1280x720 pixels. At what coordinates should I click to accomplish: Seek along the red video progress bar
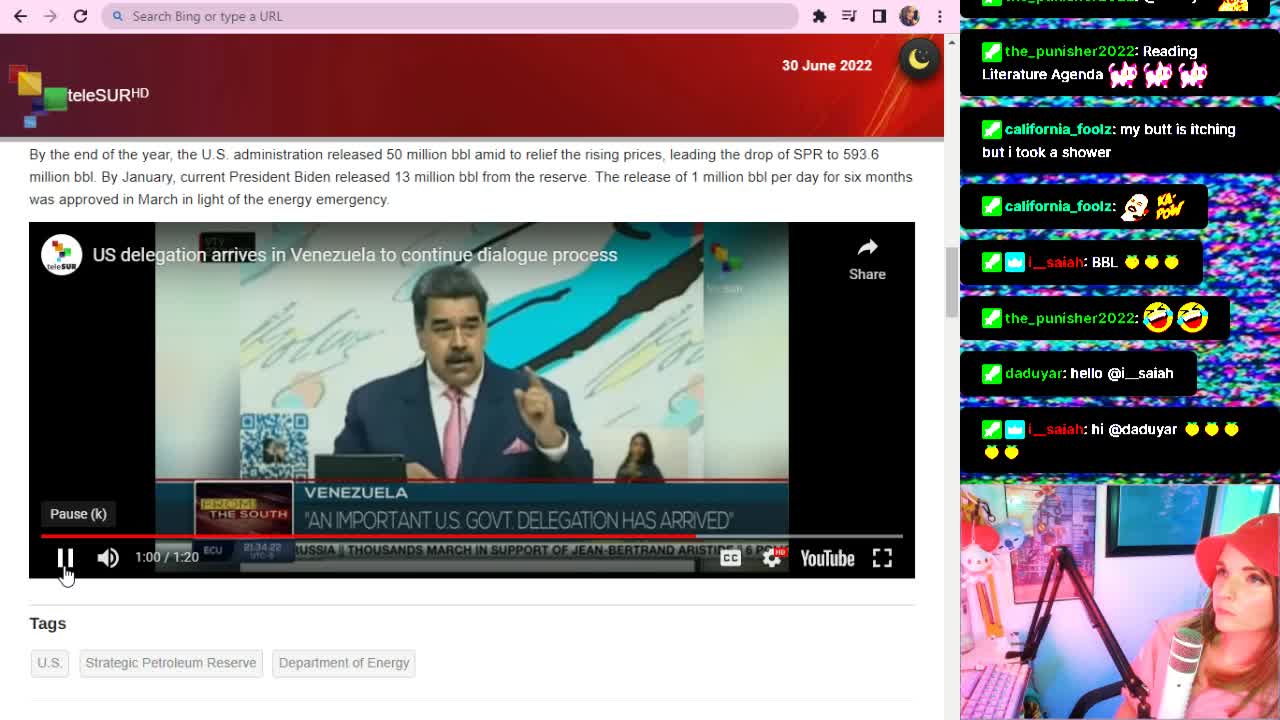point(471,537)
